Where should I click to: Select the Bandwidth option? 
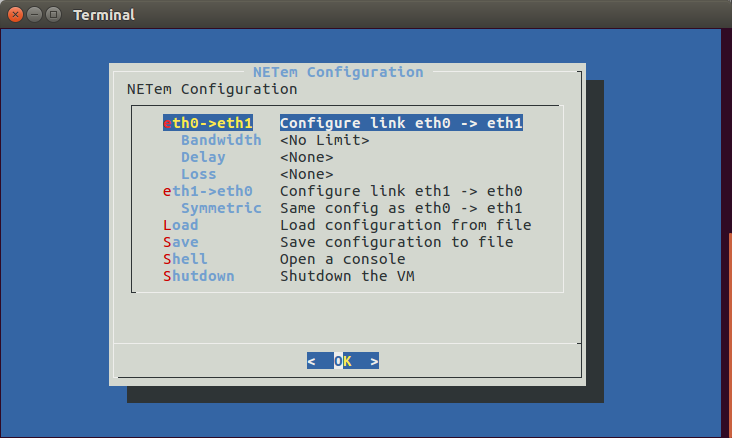221,140
